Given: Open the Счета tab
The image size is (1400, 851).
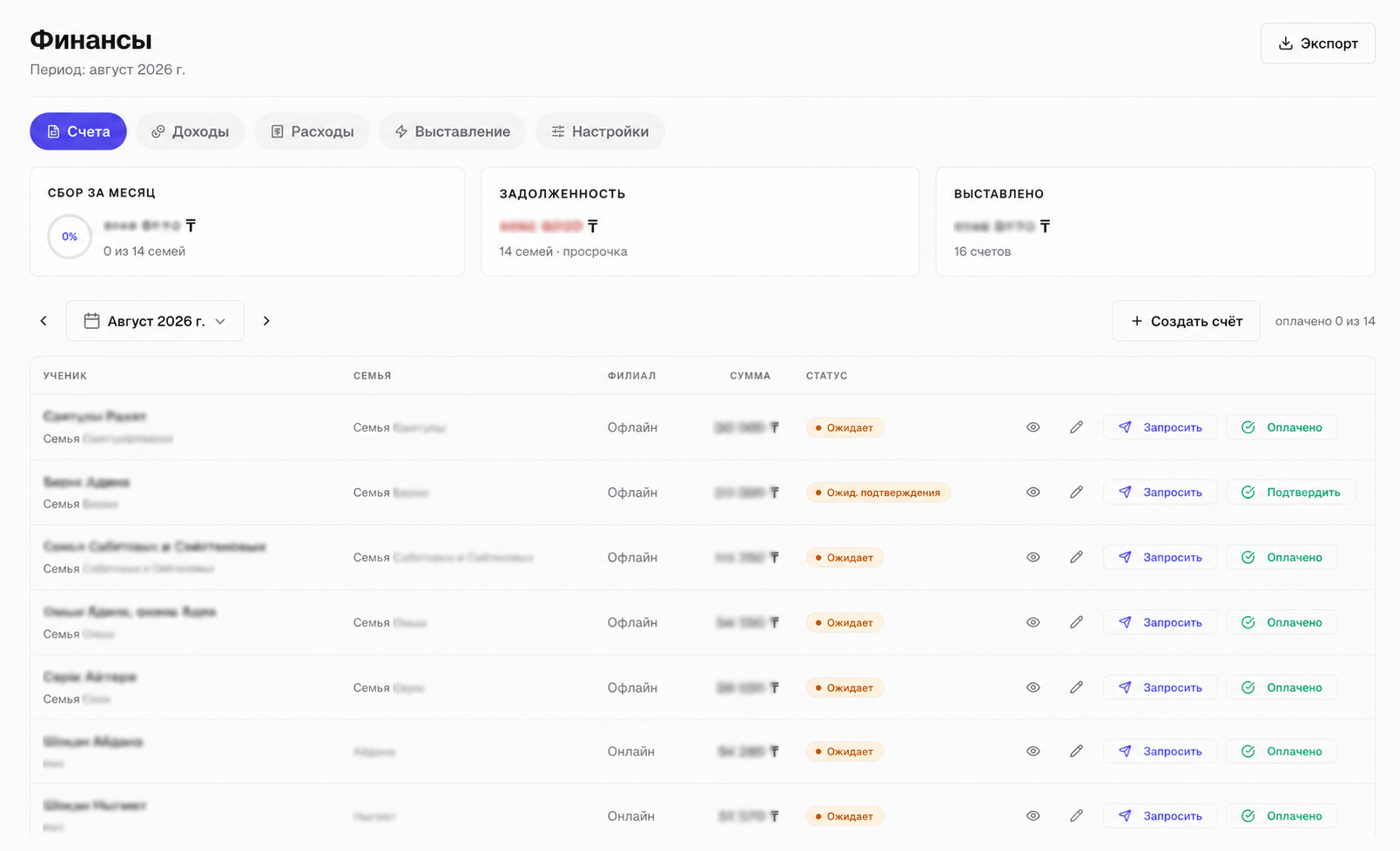Looking at the screenshot, I should coord(78,131).
